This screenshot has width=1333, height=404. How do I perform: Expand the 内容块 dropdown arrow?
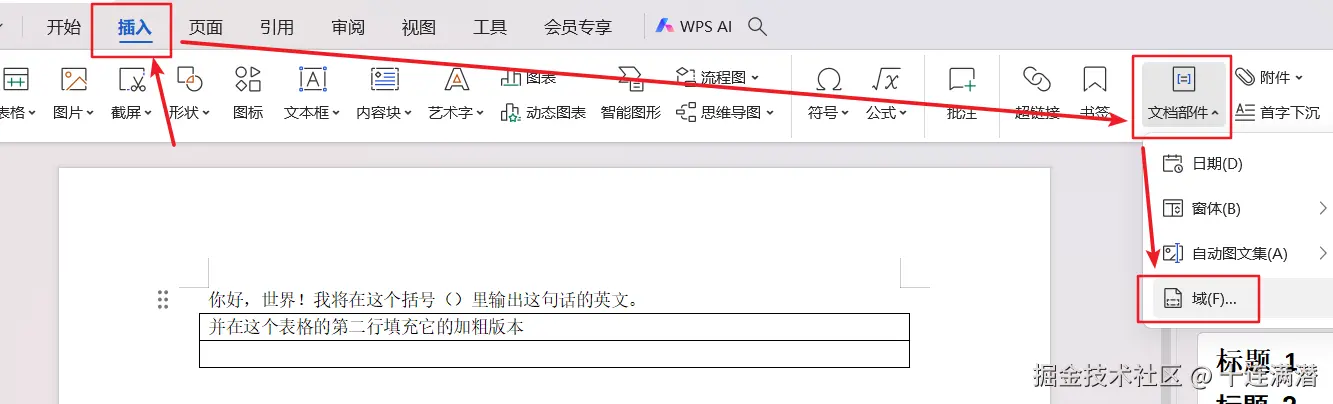point(409,114)
